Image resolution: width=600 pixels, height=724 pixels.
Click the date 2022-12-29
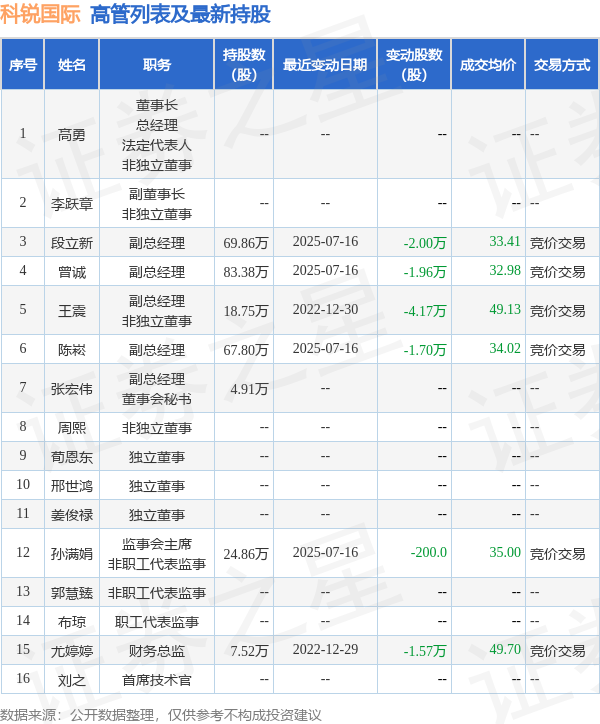[x=325, y=650]
